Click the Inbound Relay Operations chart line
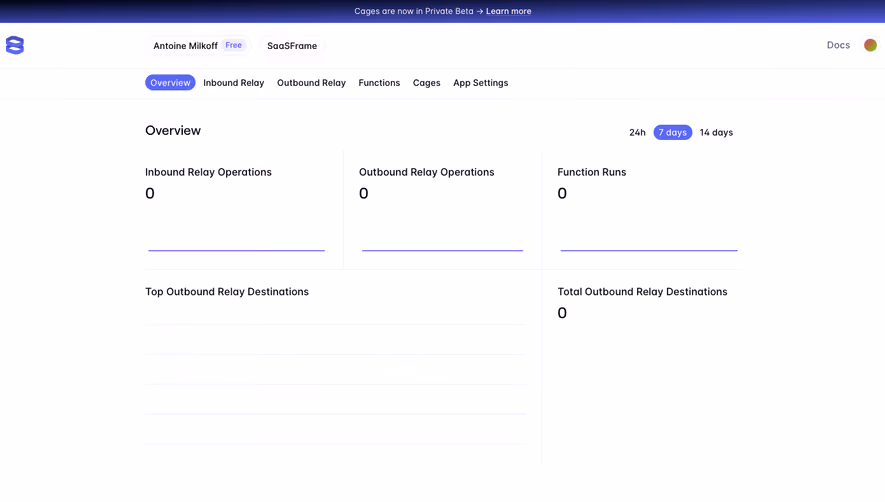The image size is (885, 502). click(x=236, y=250)
